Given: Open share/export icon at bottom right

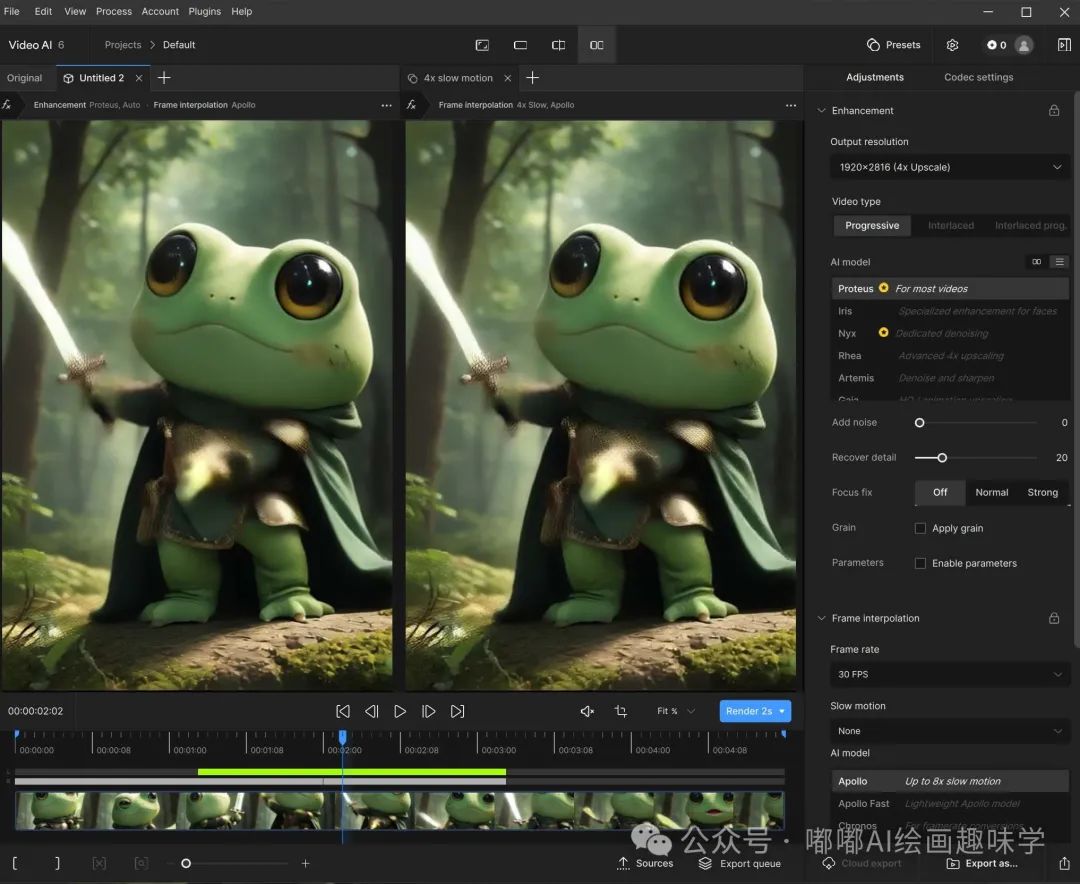Looking at the screenshot, I should (1064, 863).
